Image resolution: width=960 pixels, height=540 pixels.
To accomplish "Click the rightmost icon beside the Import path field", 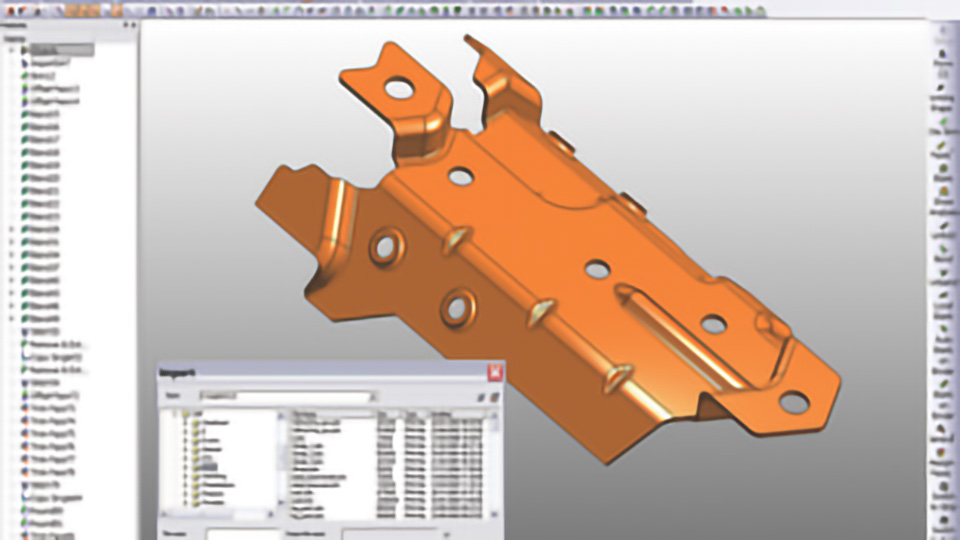I will tap(494, 397).
